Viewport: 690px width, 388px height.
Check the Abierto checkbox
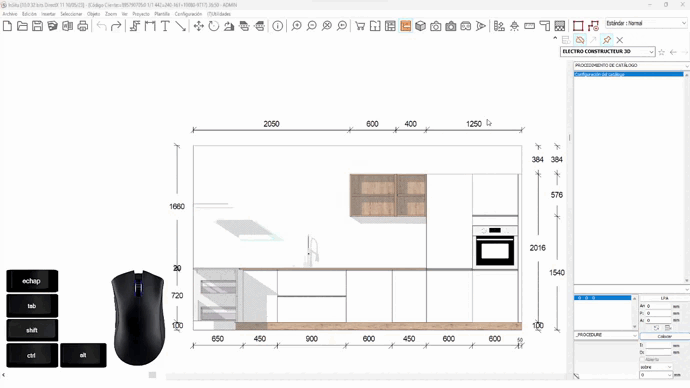(x=642, y=359)
